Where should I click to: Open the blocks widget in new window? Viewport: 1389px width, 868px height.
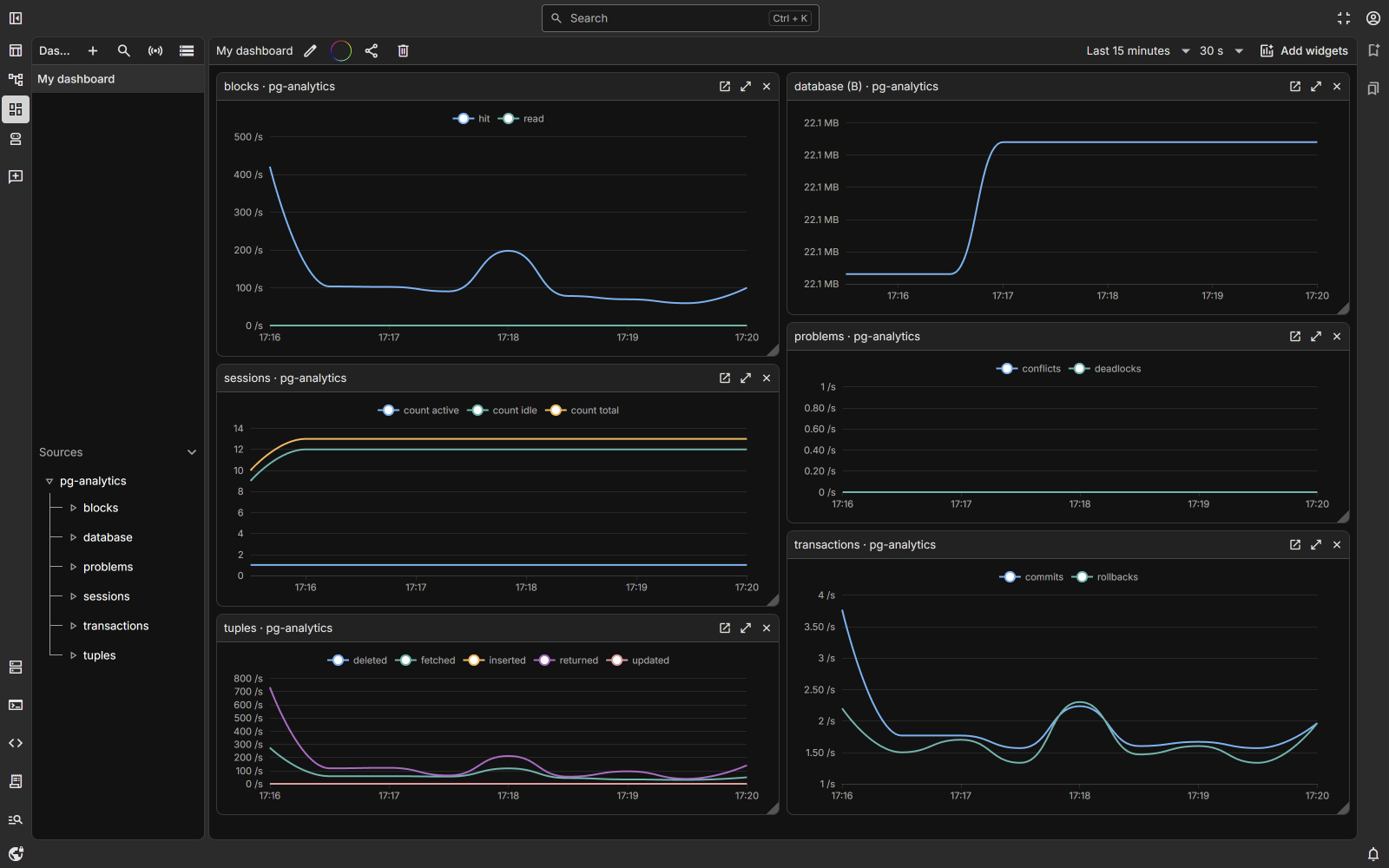[x=725, y=87]
